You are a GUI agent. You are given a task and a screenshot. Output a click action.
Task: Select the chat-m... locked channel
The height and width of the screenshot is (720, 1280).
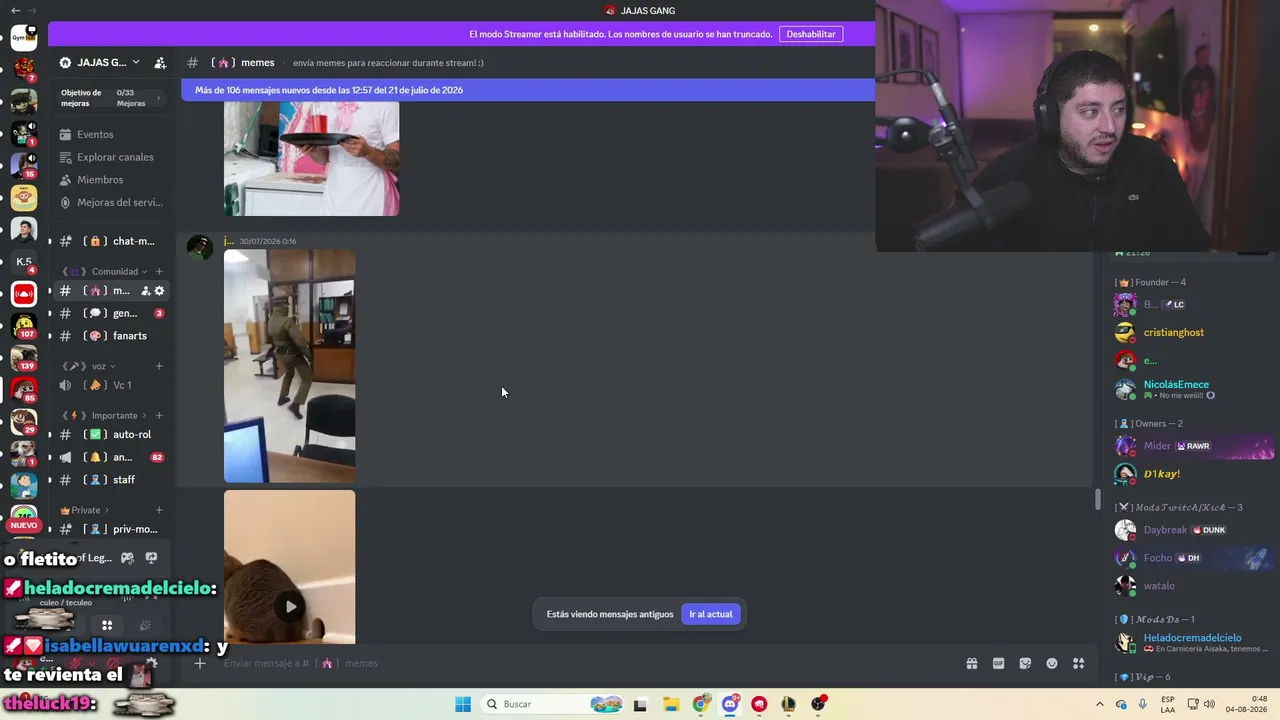pyautogui.click(x=110, y=241)
